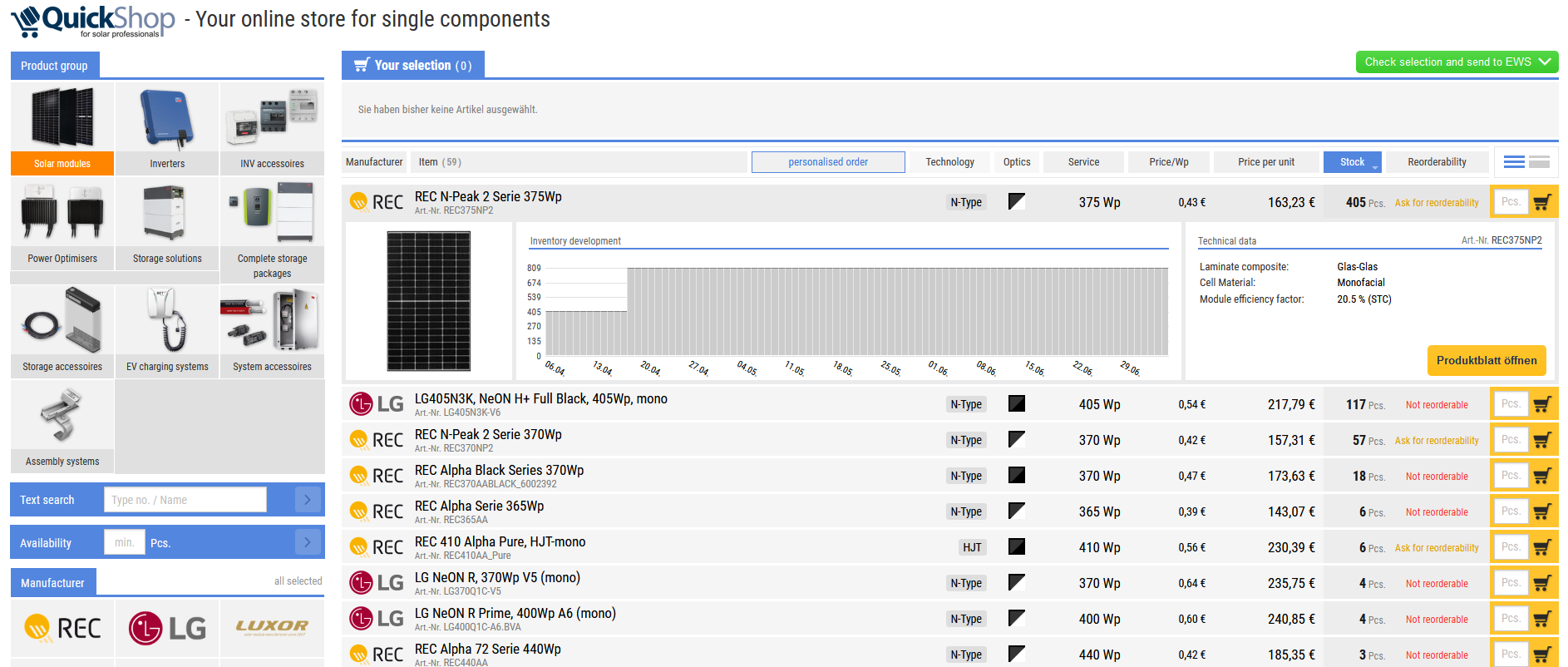The image size is (1568, 667).
Task: Click inside the inventory development chart
Action: pos(856,312)
